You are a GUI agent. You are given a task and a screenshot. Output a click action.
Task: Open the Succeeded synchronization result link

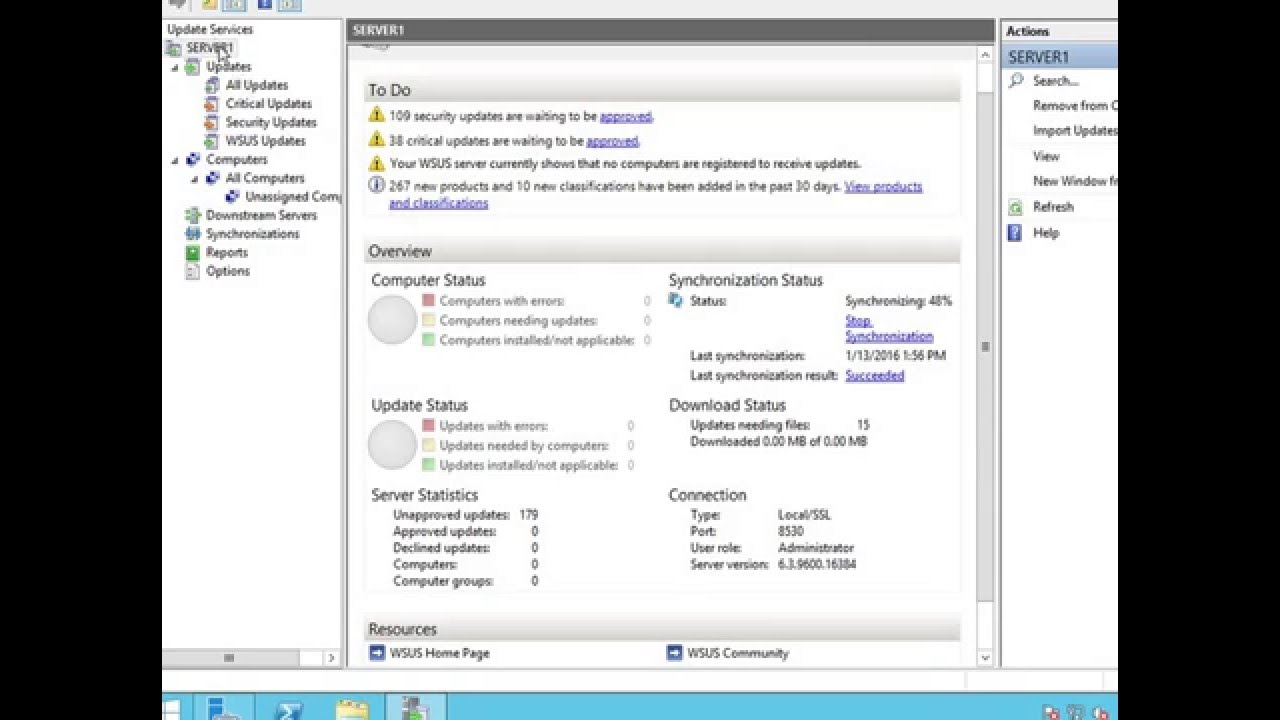874,376
